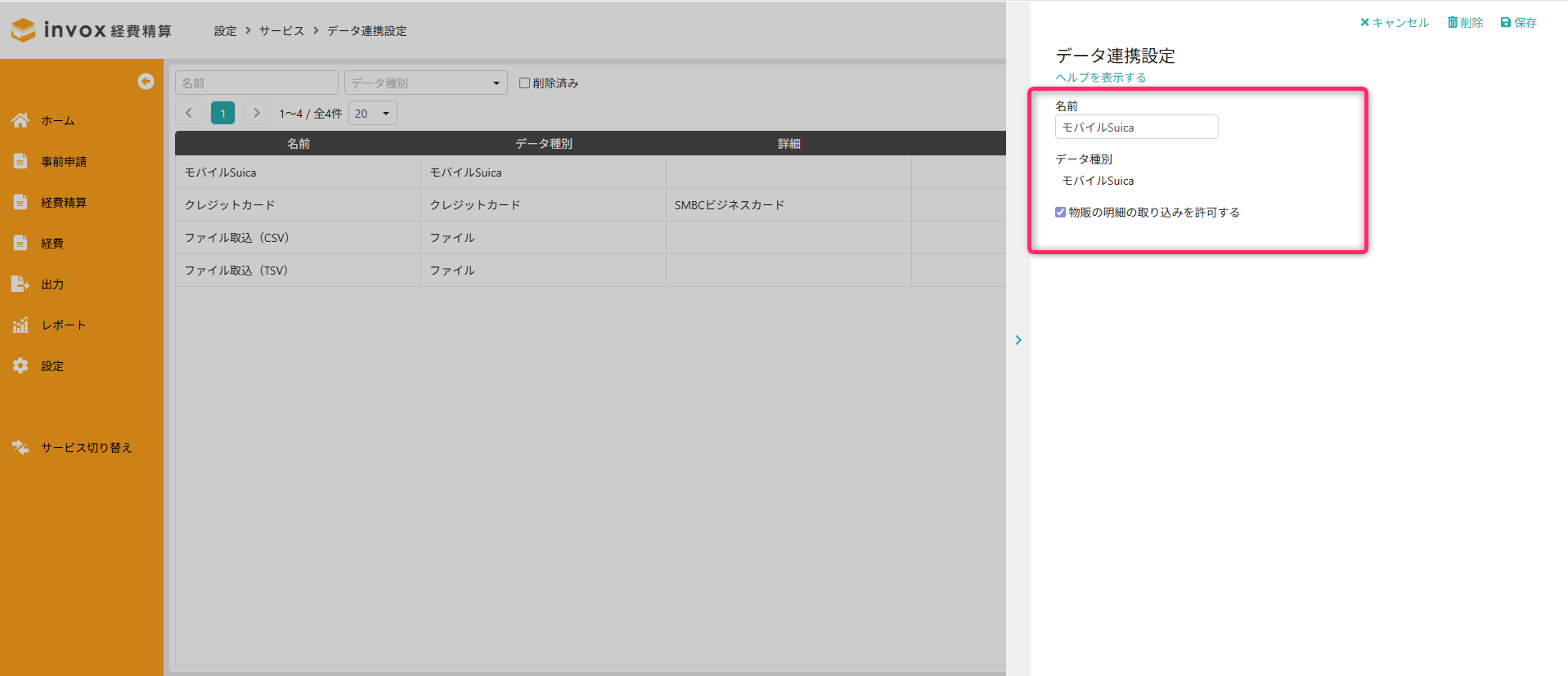Screen dimensions: 1568x676
Task: Select the 経費 menu item in sidebar
Action: click(x=52, y=243)
